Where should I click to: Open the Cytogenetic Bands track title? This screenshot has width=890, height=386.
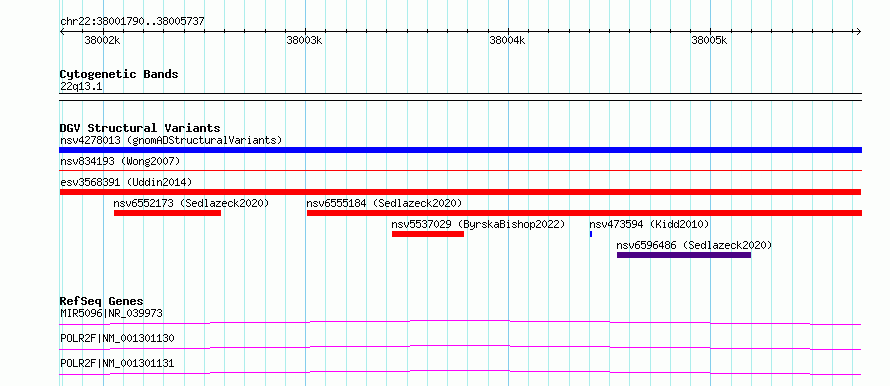[119, 74]
